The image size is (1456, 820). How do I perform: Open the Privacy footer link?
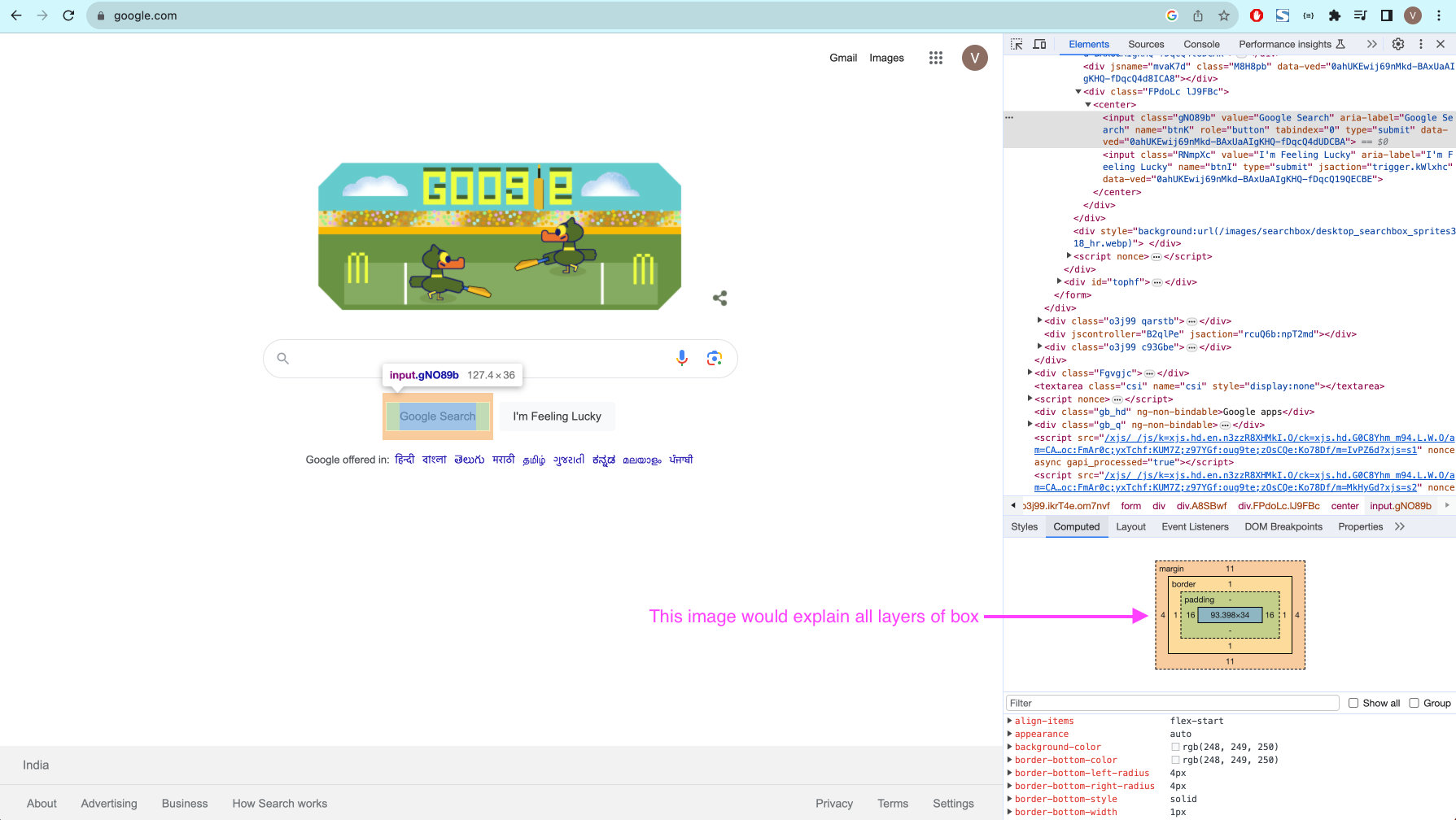click(x=834, y=803)
